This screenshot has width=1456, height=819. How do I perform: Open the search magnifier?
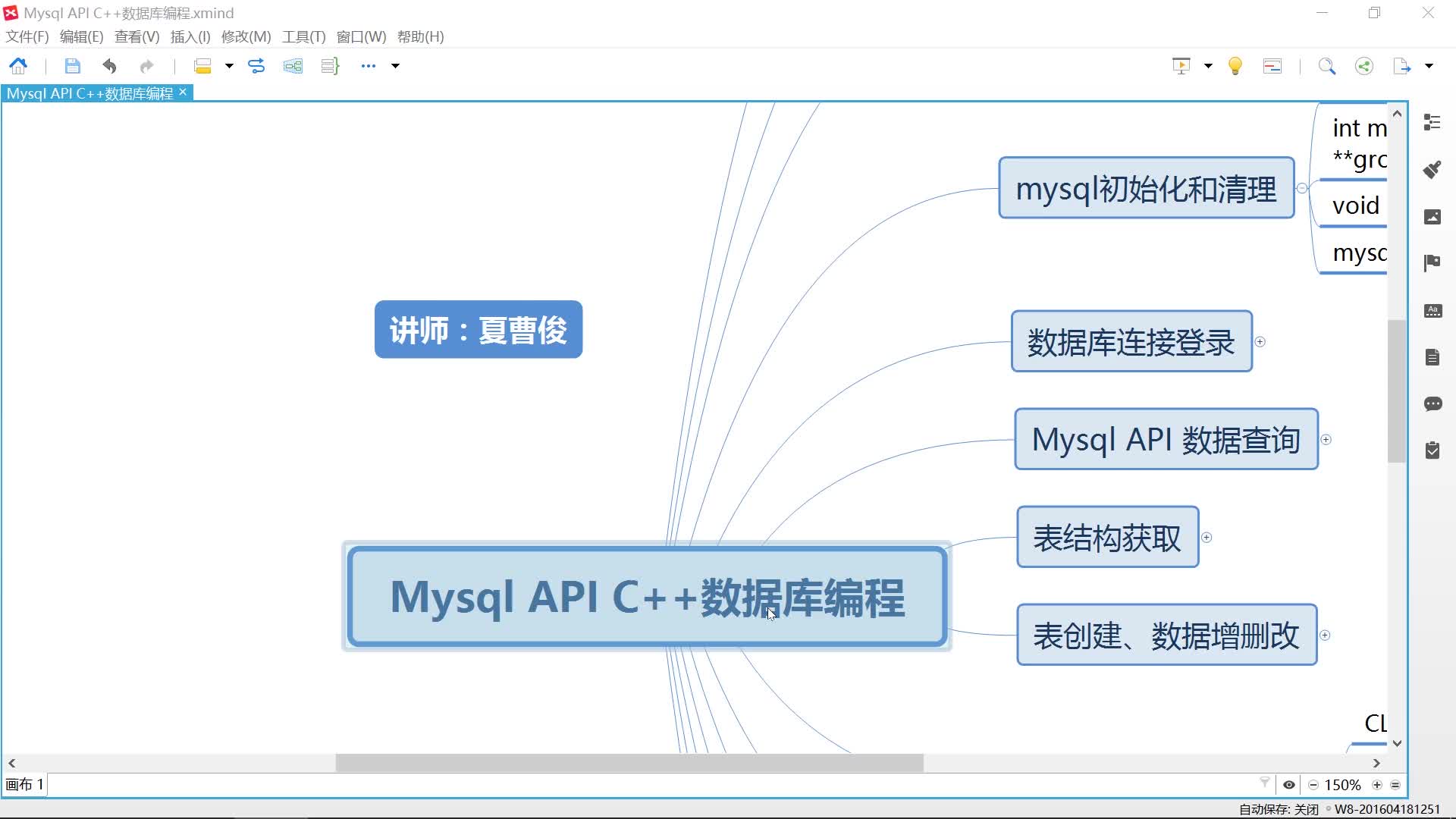pyautogui.click(x=1326, y=66)
